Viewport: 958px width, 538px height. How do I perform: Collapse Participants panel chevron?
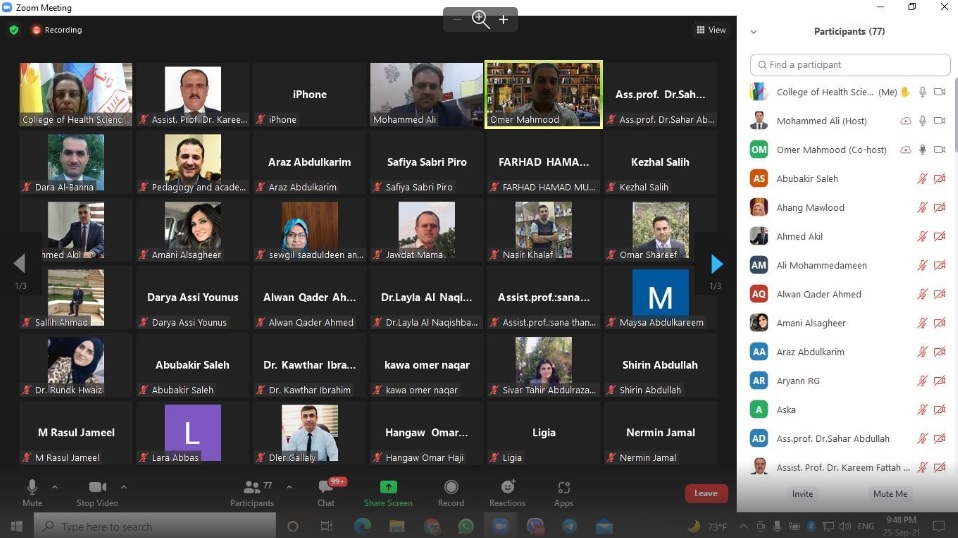(x=753, y=32)
